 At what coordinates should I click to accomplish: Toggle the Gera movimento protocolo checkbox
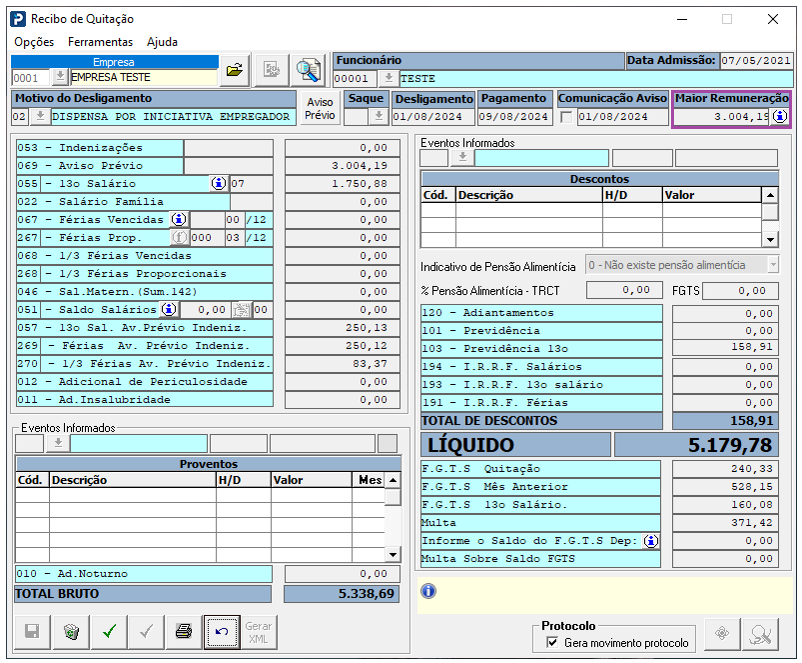(x=553, y=643)
